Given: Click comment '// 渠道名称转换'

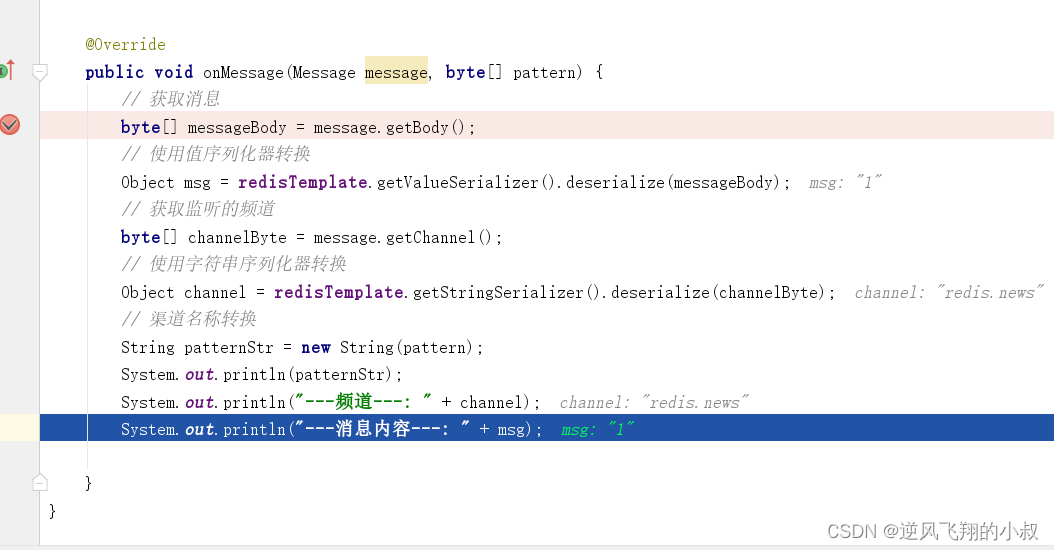Looking at the screenshot, I should [x=189, y=319].
